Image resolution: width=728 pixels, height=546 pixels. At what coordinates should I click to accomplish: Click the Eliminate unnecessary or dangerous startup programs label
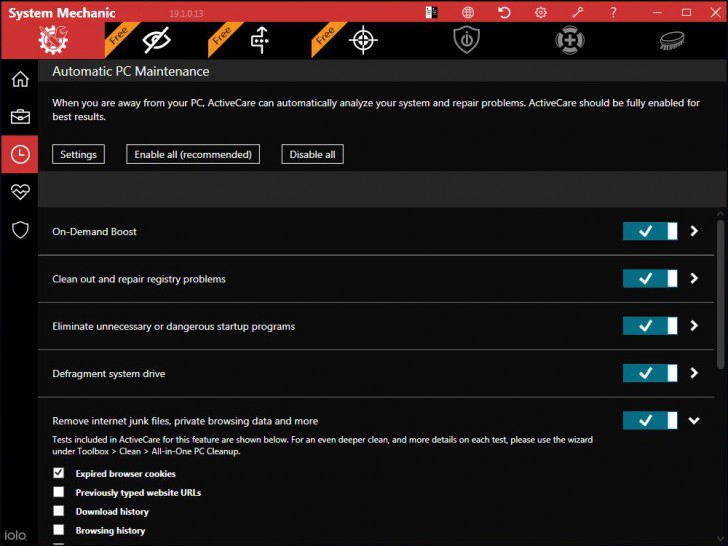tap(174, 326)
